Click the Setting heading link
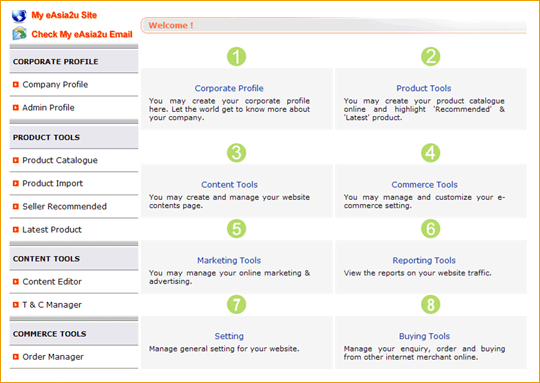 point(229,336)
